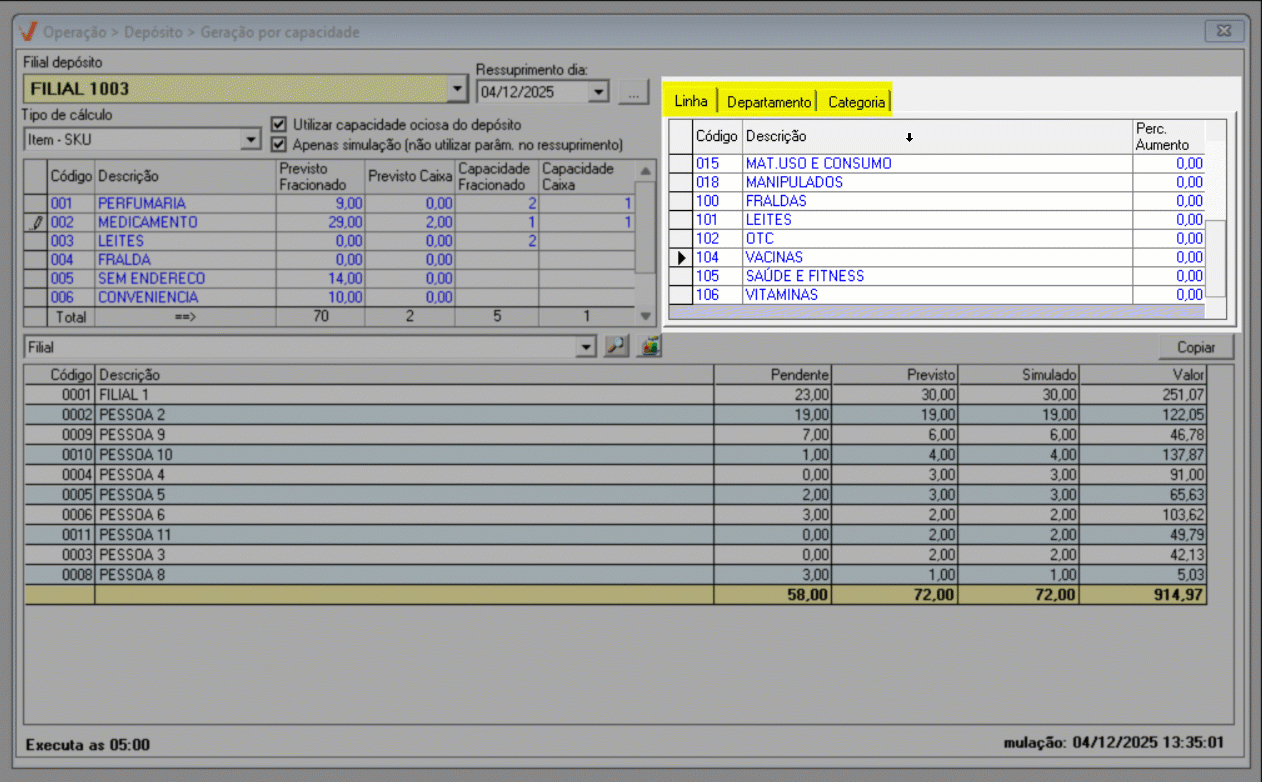The image size is (1262, 782).
Task: Click the close X button of window
Action: point(1225,31)
